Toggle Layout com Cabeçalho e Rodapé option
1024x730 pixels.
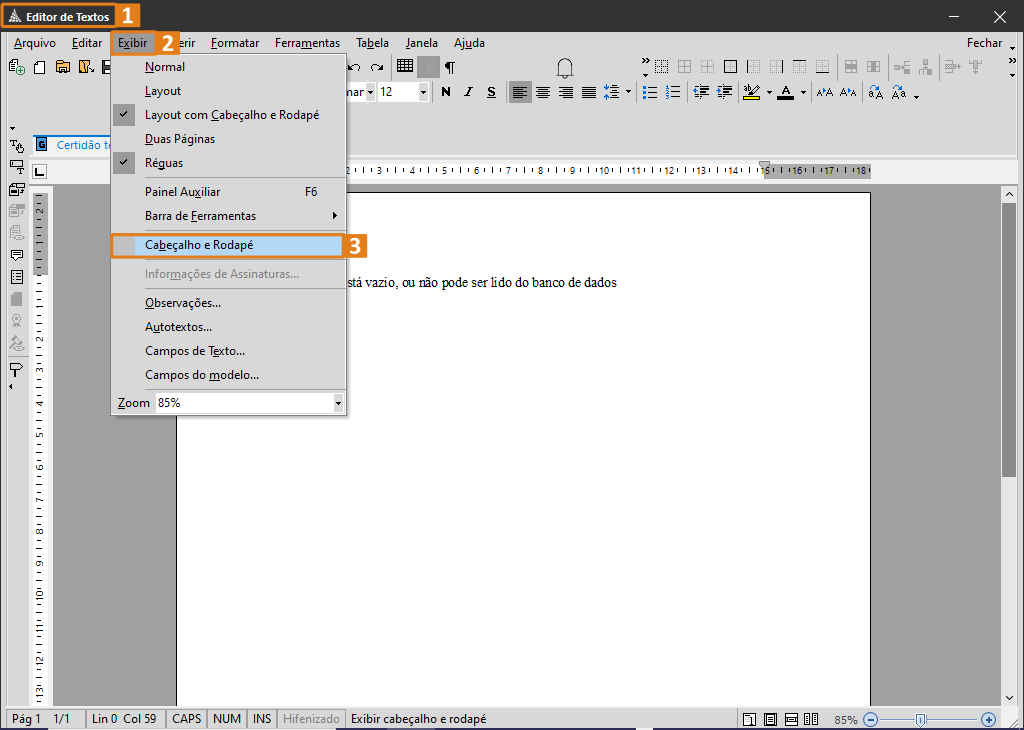coord(229,115)
